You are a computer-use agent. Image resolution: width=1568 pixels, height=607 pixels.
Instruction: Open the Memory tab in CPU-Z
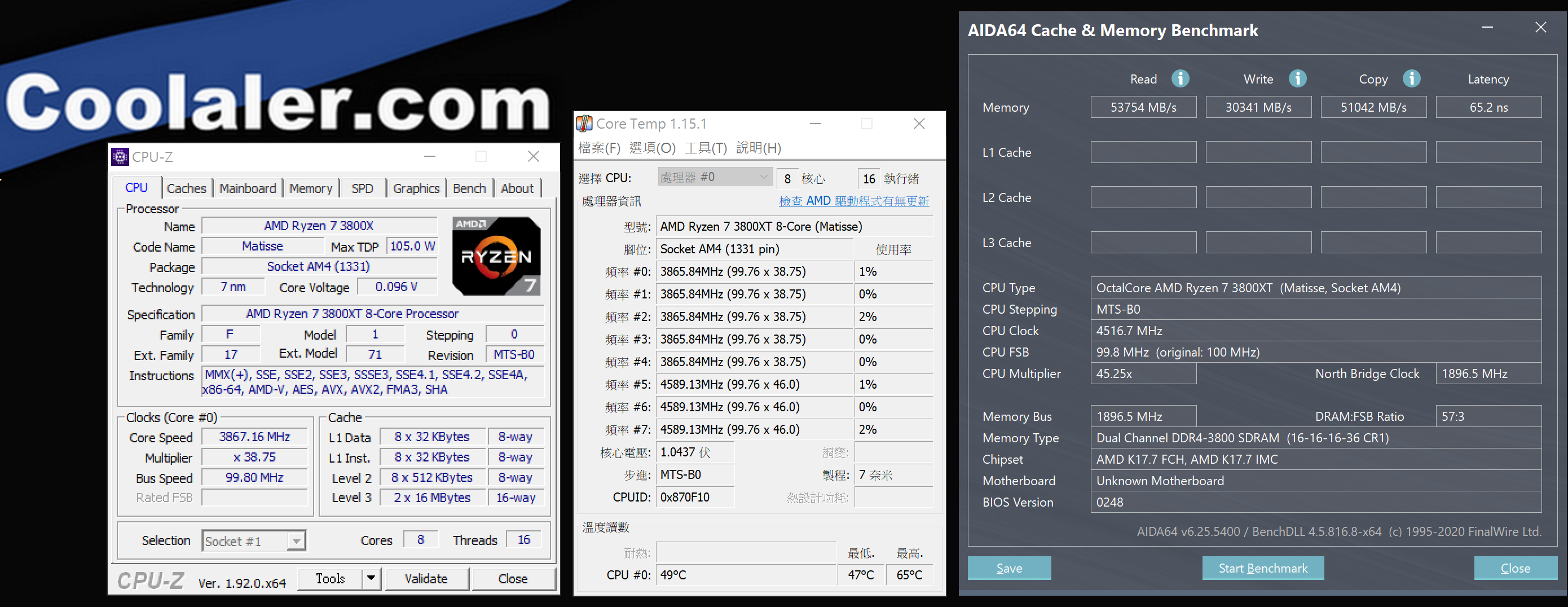[x=310, y=188]
